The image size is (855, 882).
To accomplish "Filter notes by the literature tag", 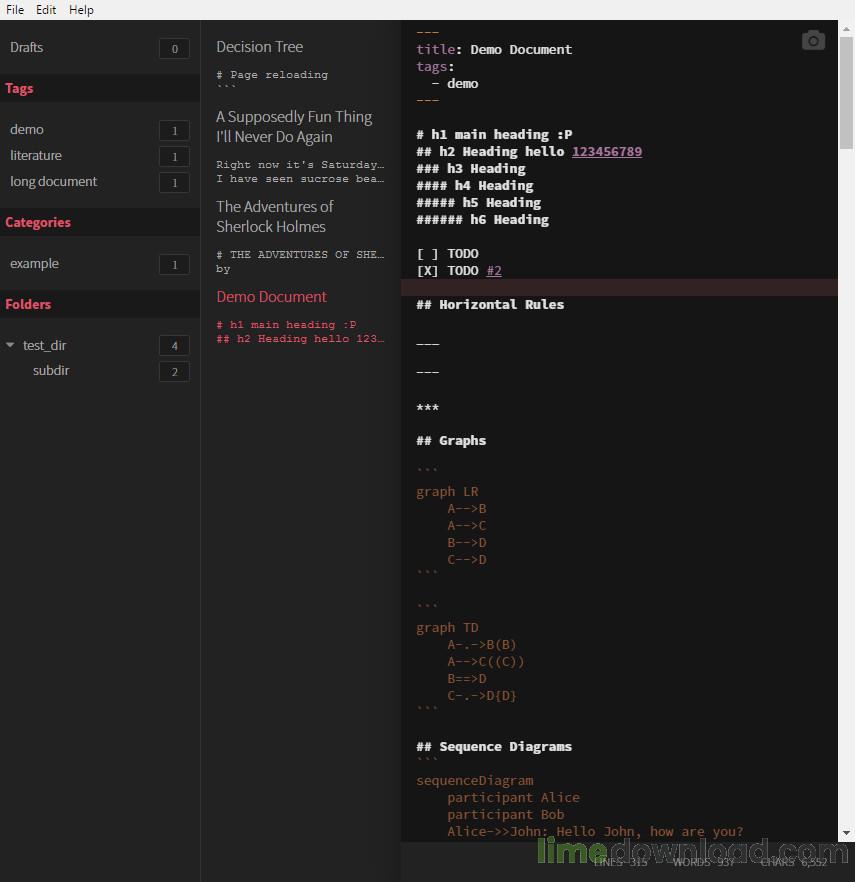I will (x=35, y=155).
